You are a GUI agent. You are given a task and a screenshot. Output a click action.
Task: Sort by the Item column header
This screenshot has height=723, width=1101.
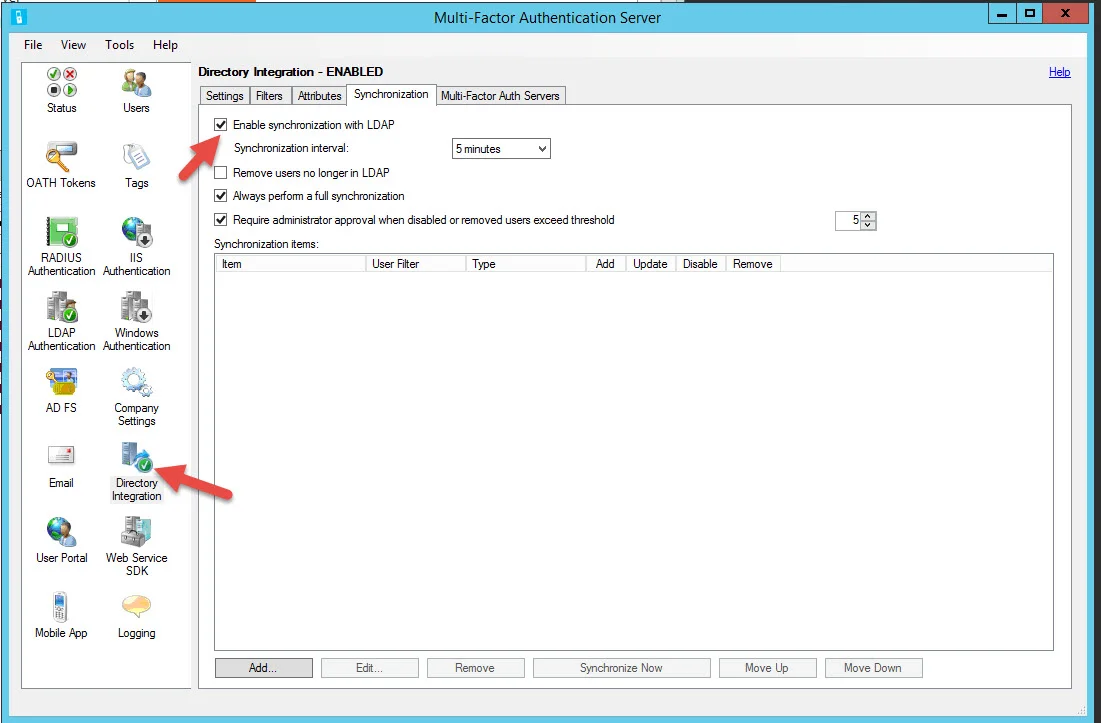(x=291, y=264)
